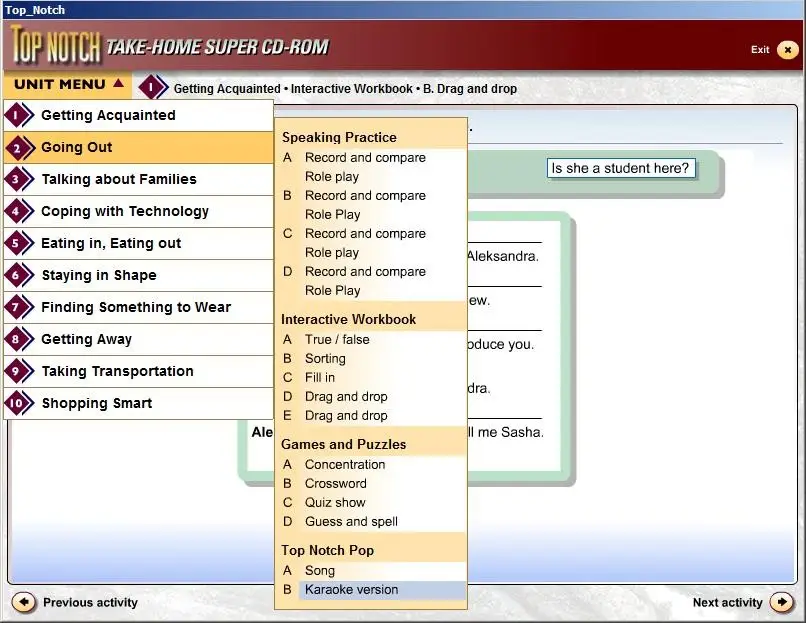This screenshot has width=806, height=623.
Task: Click the 'Is she a student here?' tile
Action: click(620, 168)
